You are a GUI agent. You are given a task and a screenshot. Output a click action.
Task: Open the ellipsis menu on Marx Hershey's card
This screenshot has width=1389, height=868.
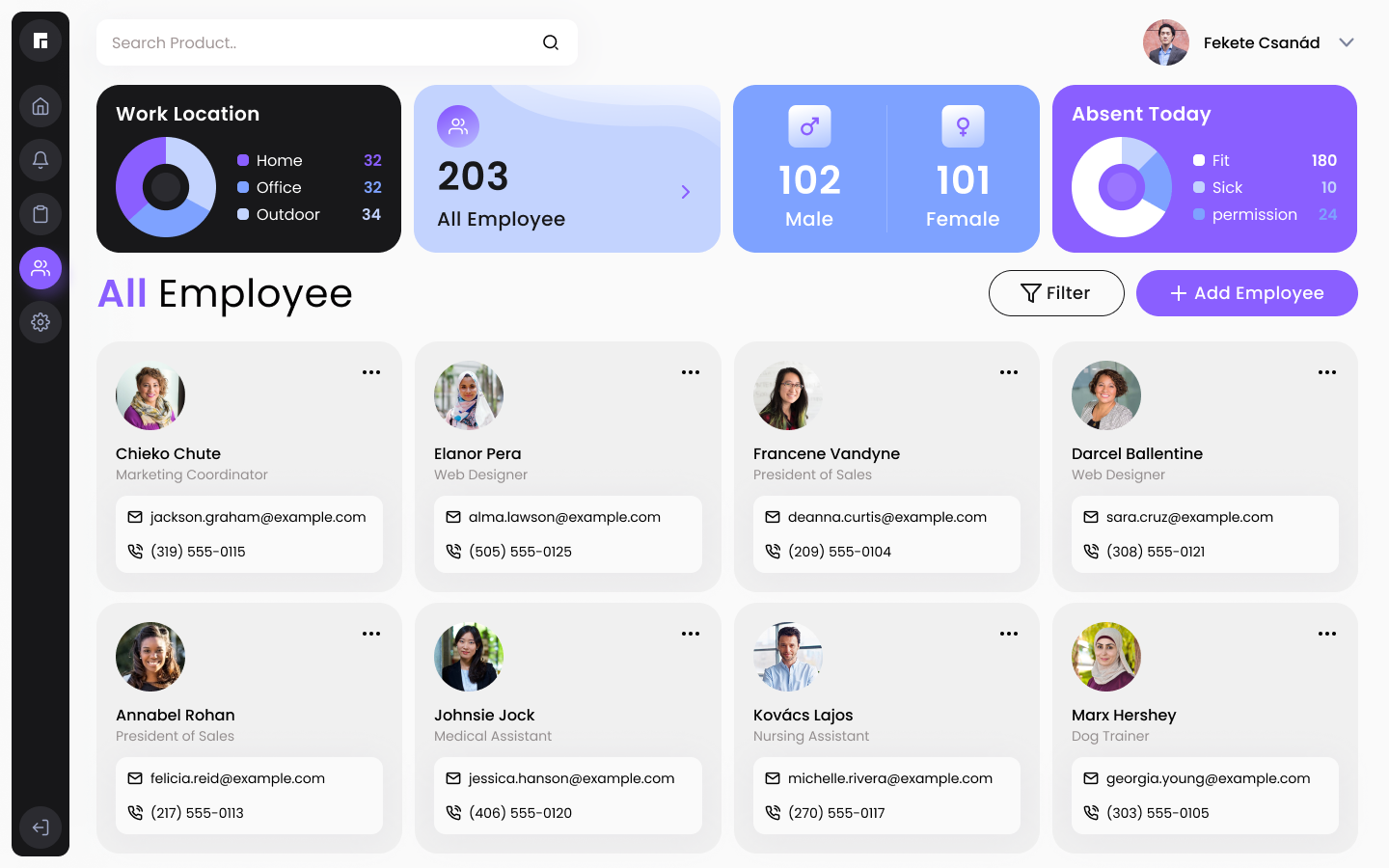[1326, 634]
